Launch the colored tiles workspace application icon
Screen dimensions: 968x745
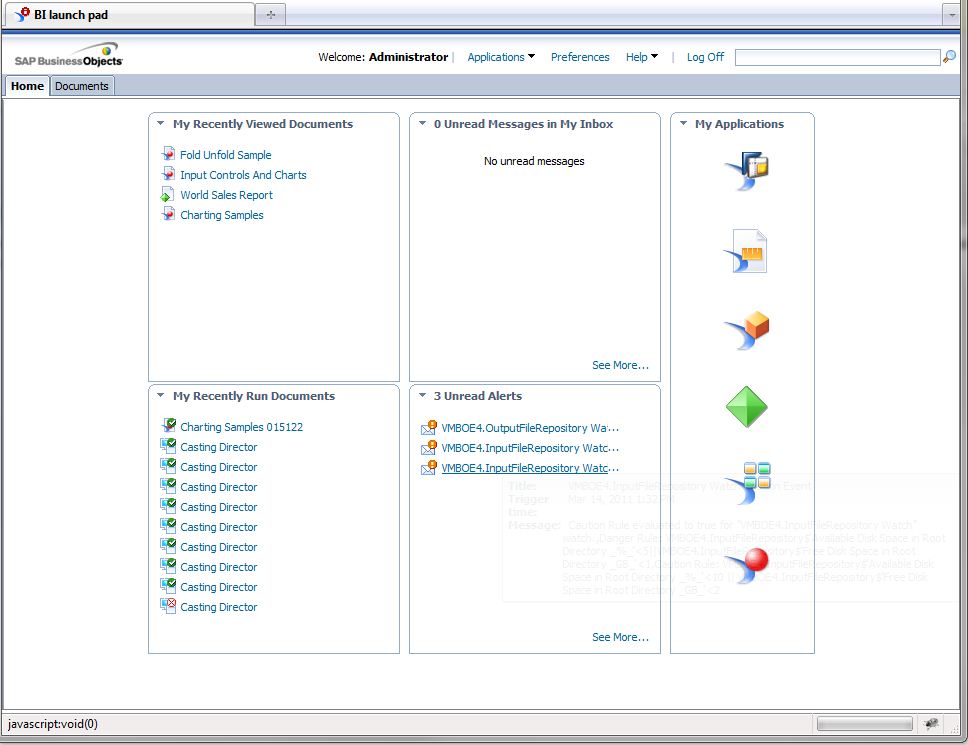[x=747, y=483]
